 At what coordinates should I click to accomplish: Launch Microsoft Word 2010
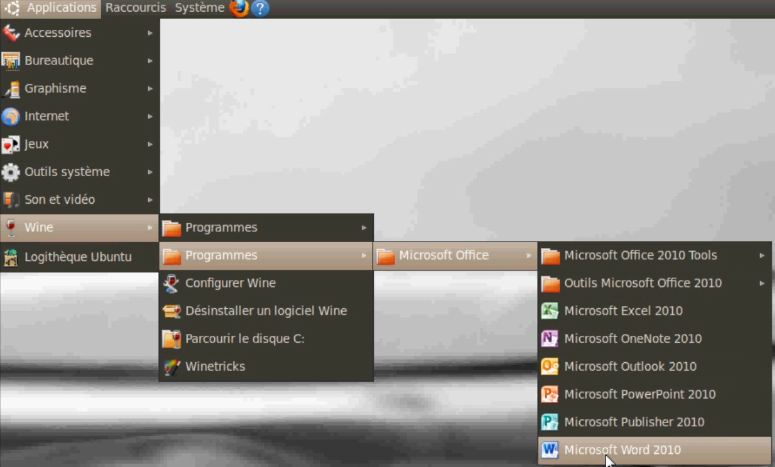(x=654, y=450)
